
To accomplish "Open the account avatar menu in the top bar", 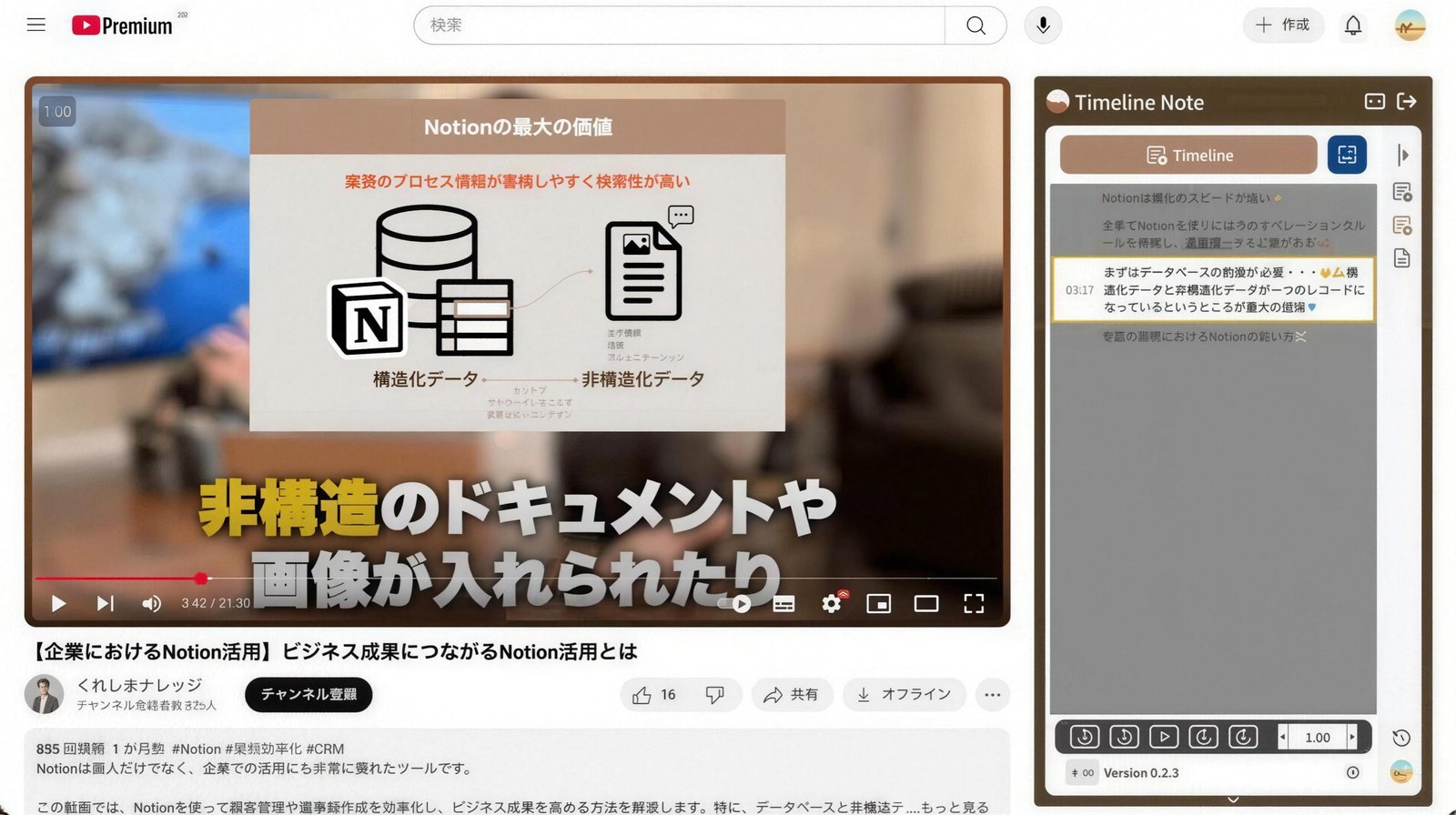I will (1410, 25).
